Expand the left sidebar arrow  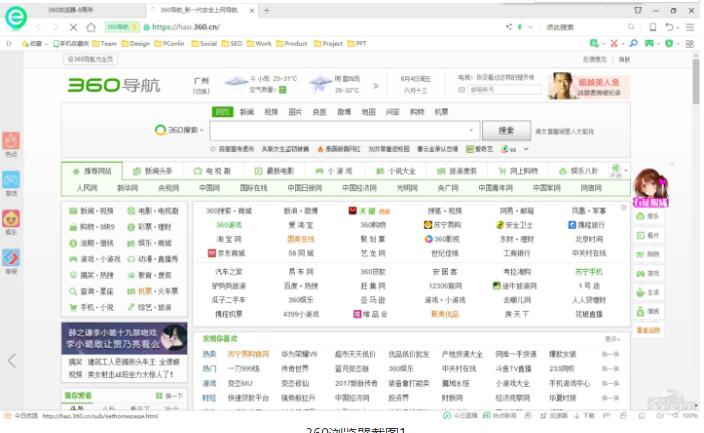[12, 360]
